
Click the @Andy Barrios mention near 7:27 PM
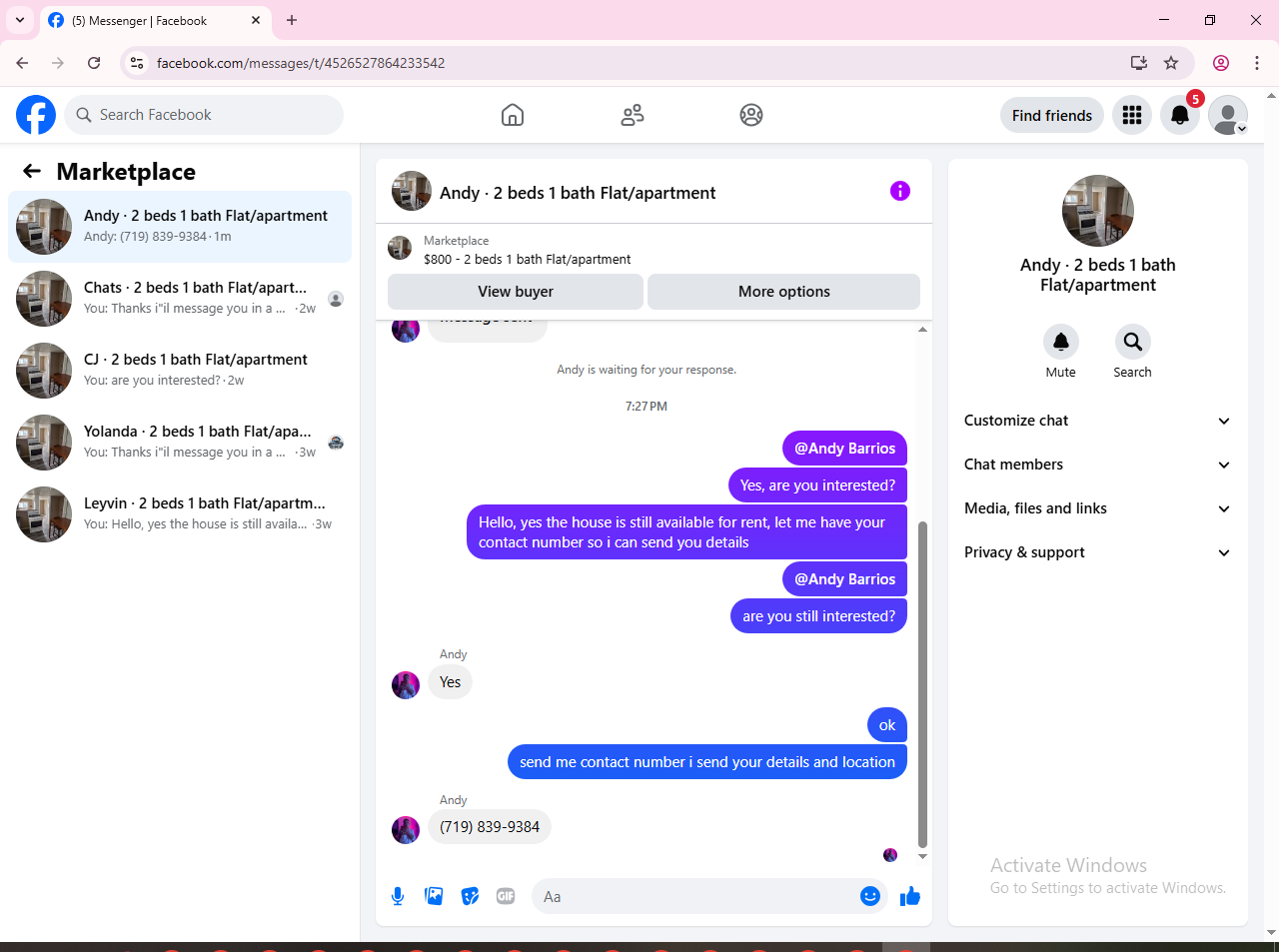[x=844, y=449]
